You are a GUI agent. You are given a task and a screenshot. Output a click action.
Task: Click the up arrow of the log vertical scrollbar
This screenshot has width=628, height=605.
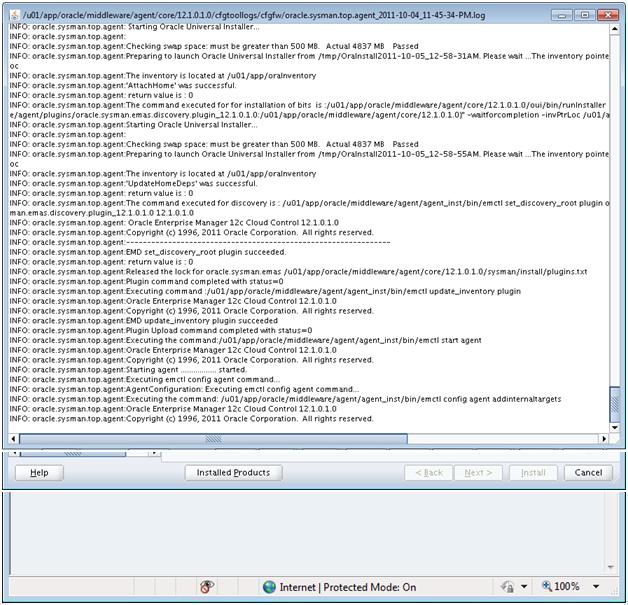tap(614, 29)
